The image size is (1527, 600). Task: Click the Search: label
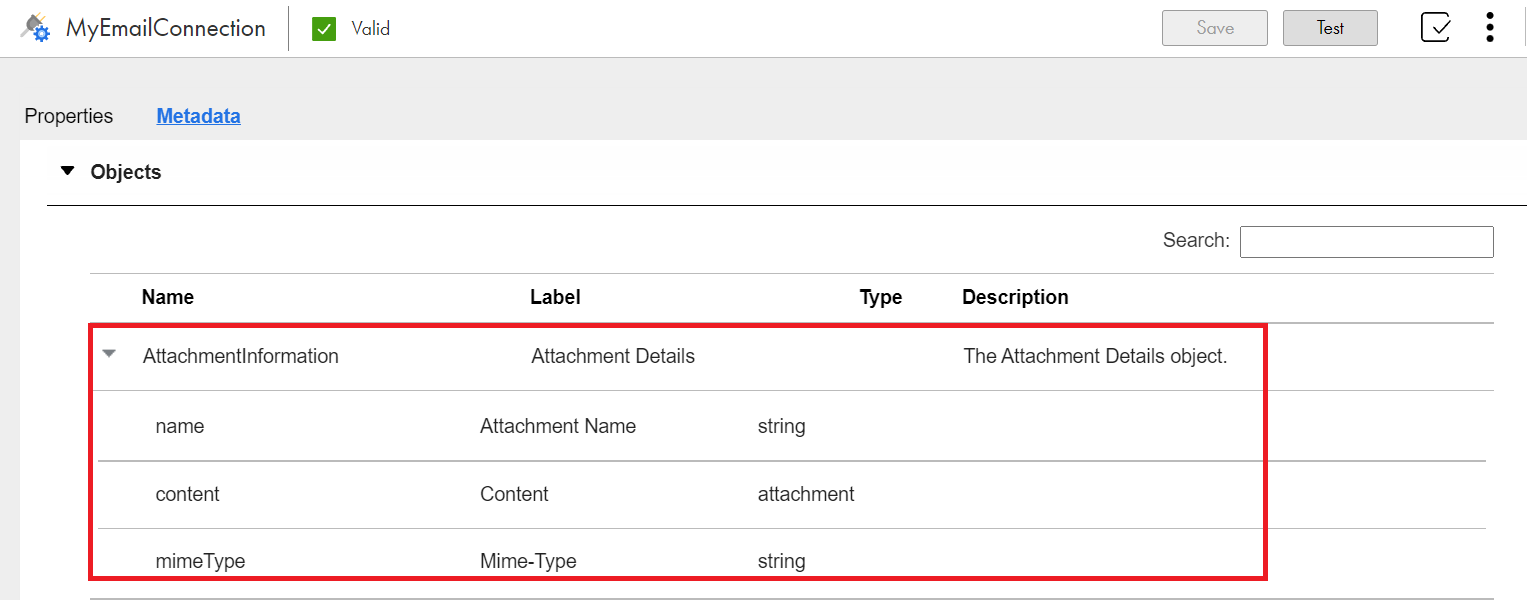(1196, 240)
